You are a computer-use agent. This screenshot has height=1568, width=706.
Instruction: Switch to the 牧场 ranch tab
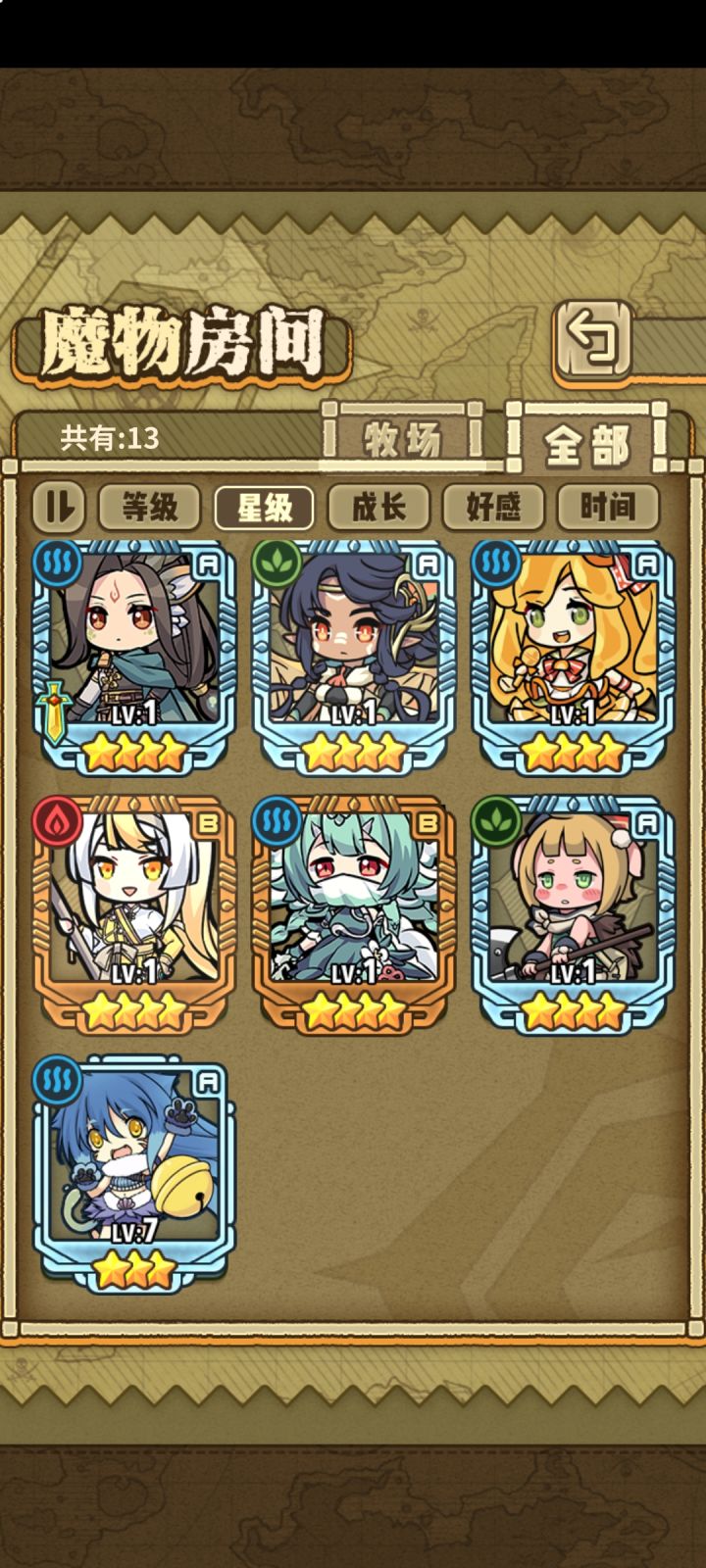(402, 438)
